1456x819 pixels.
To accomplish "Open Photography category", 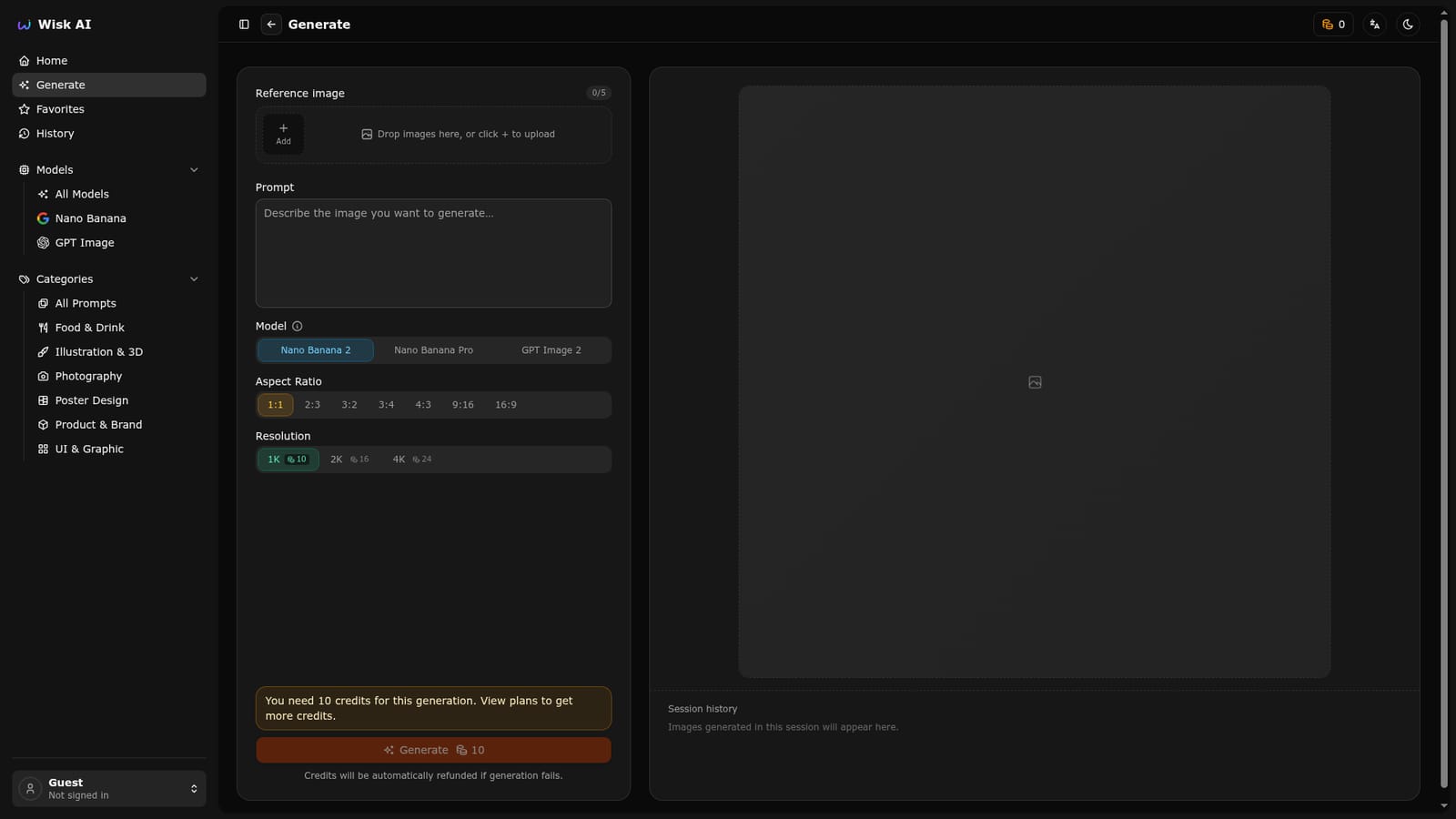I will click(x=118, y=376).
